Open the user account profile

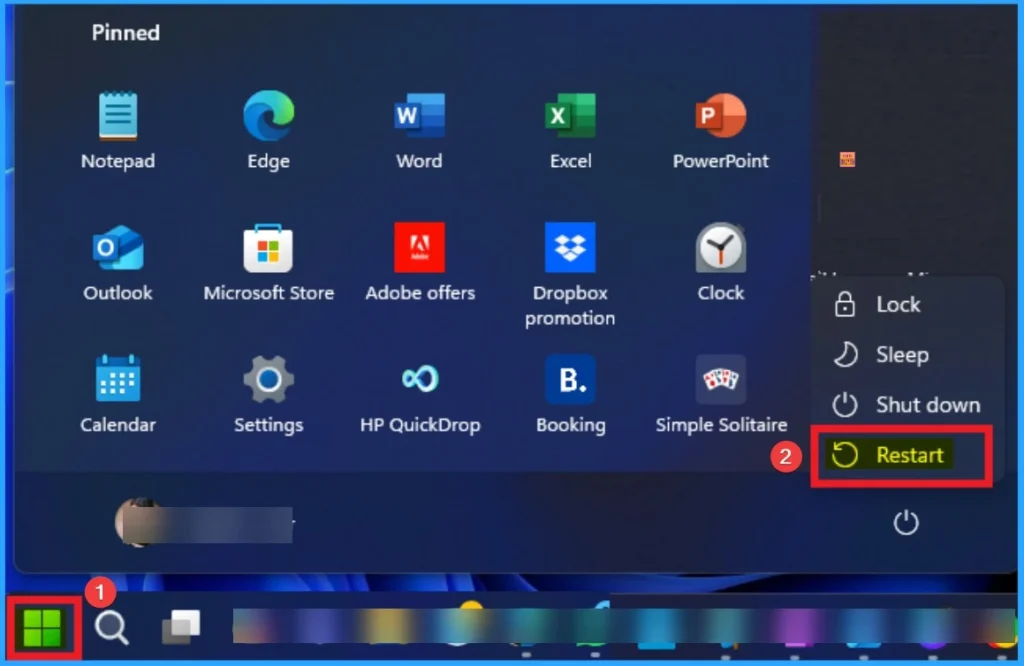[204, 523]
